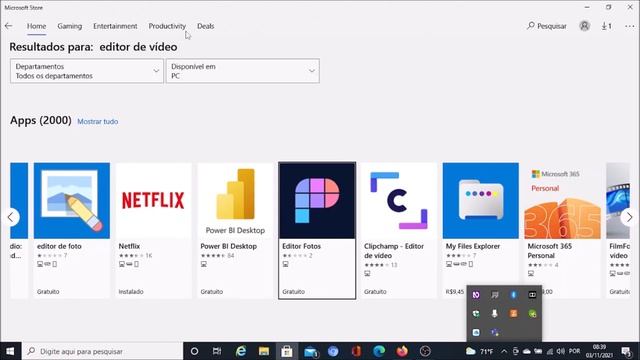This screenshot has width=640, height=360.
Task: Open the OBS Studio taskbar icon
Action: point(425,351)
